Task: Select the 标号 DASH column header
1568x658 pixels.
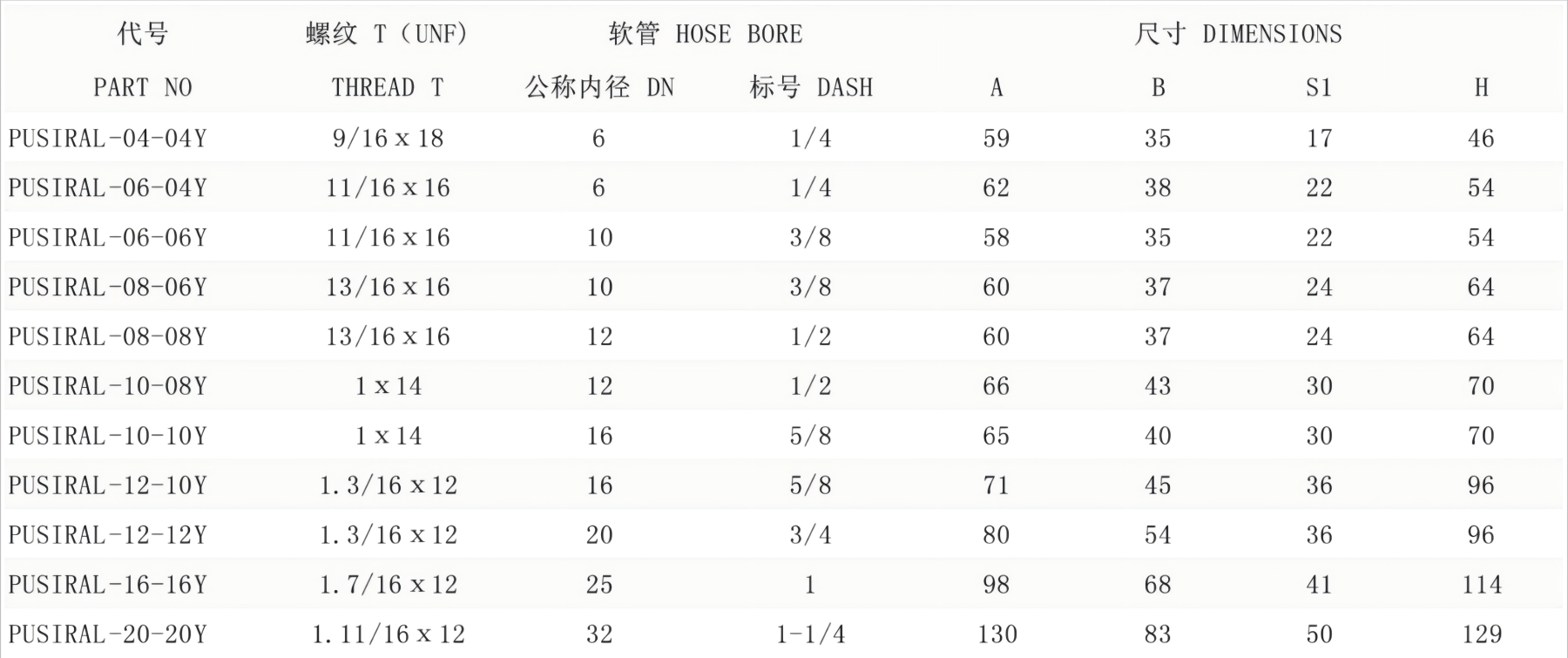Action: (810, 87)
